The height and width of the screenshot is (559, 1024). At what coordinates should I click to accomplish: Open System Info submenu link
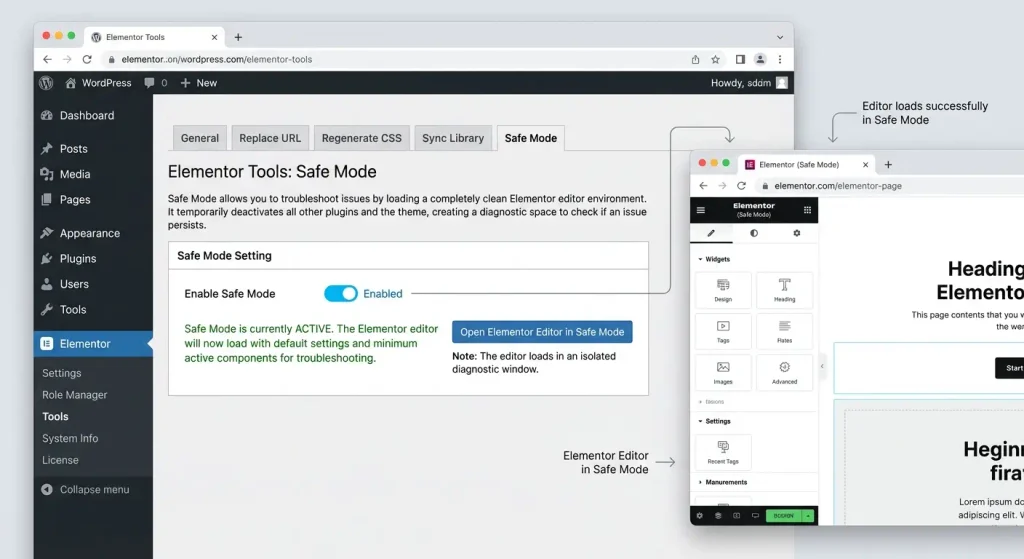[70, 439]
